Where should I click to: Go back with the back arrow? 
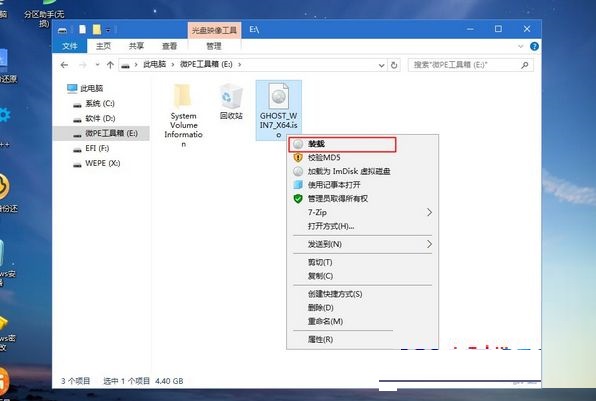click(x=64, y=65)
